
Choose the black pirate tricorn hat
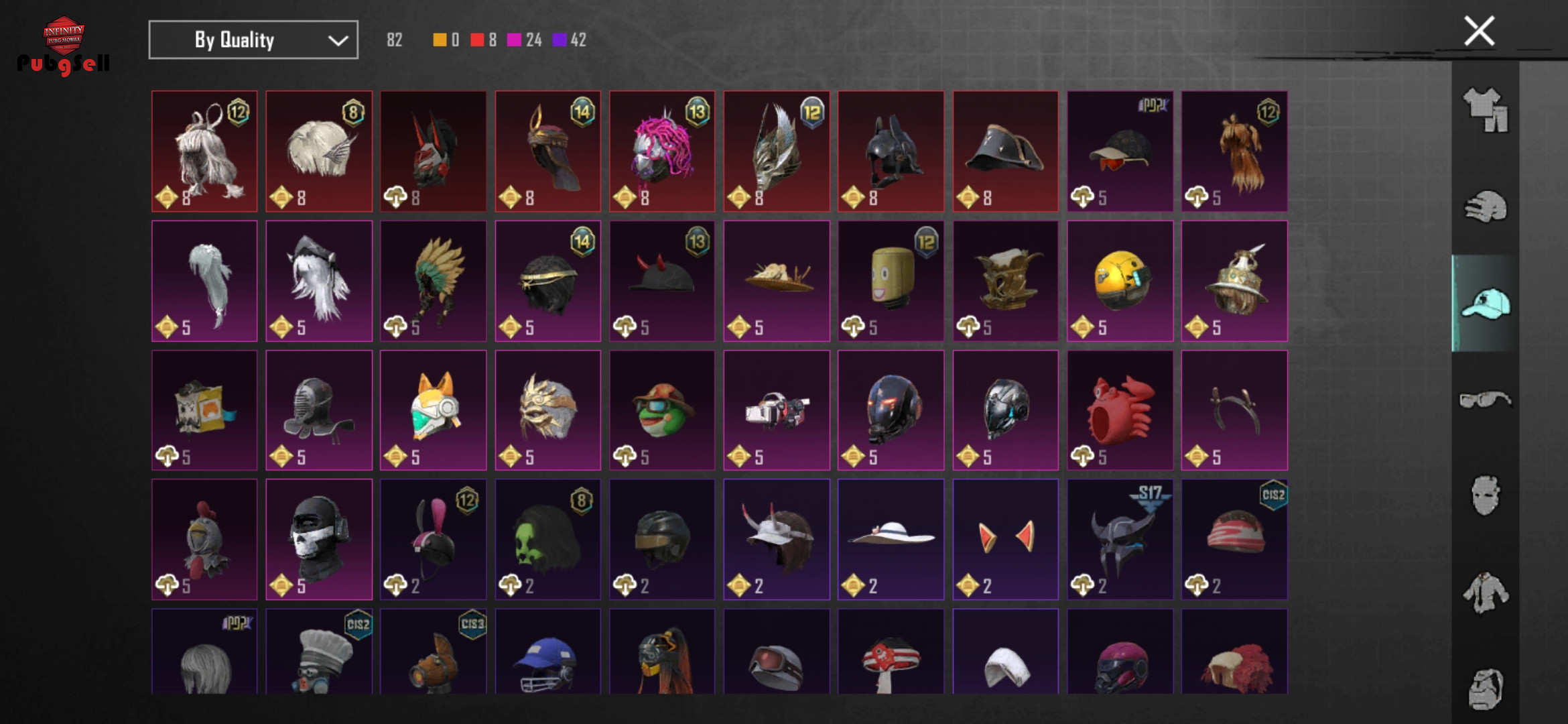pyautogui.click(x=1005, y=152)
